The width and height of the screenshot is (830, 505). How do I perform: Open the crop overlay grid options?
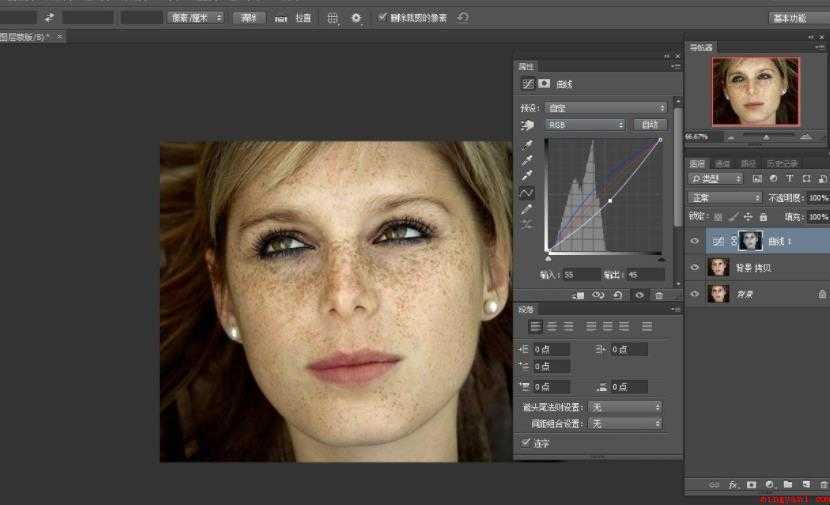tap(332, 19)
